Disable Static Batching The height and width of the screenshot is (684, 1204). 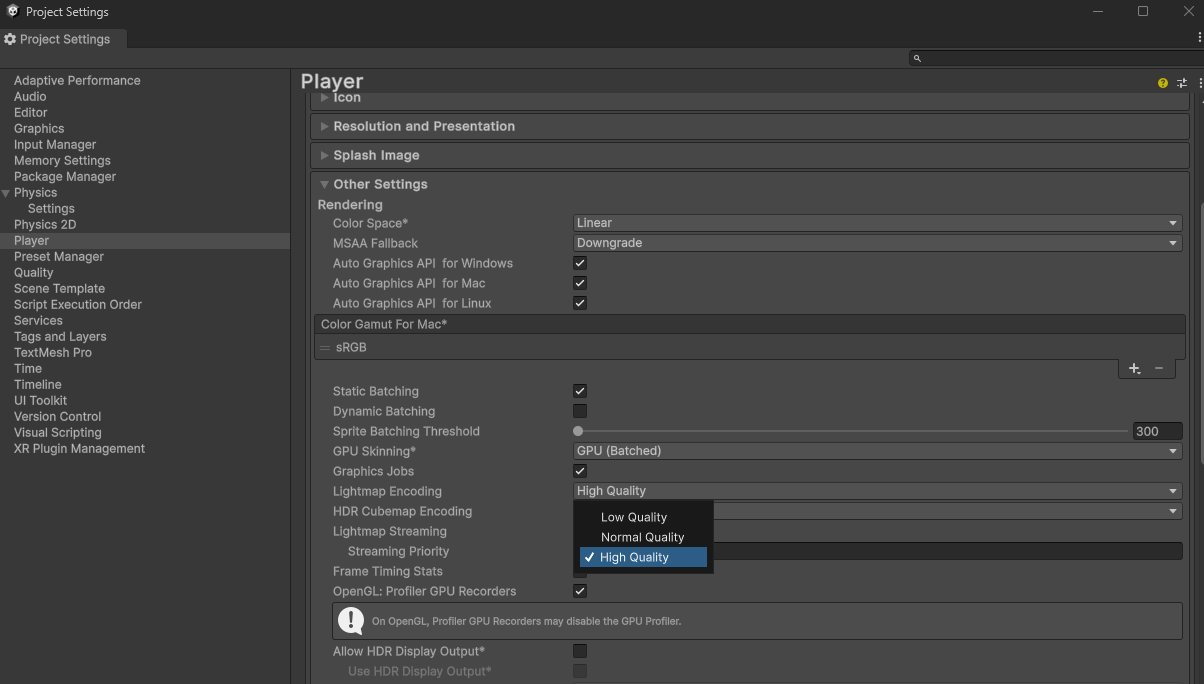(579, 391)
